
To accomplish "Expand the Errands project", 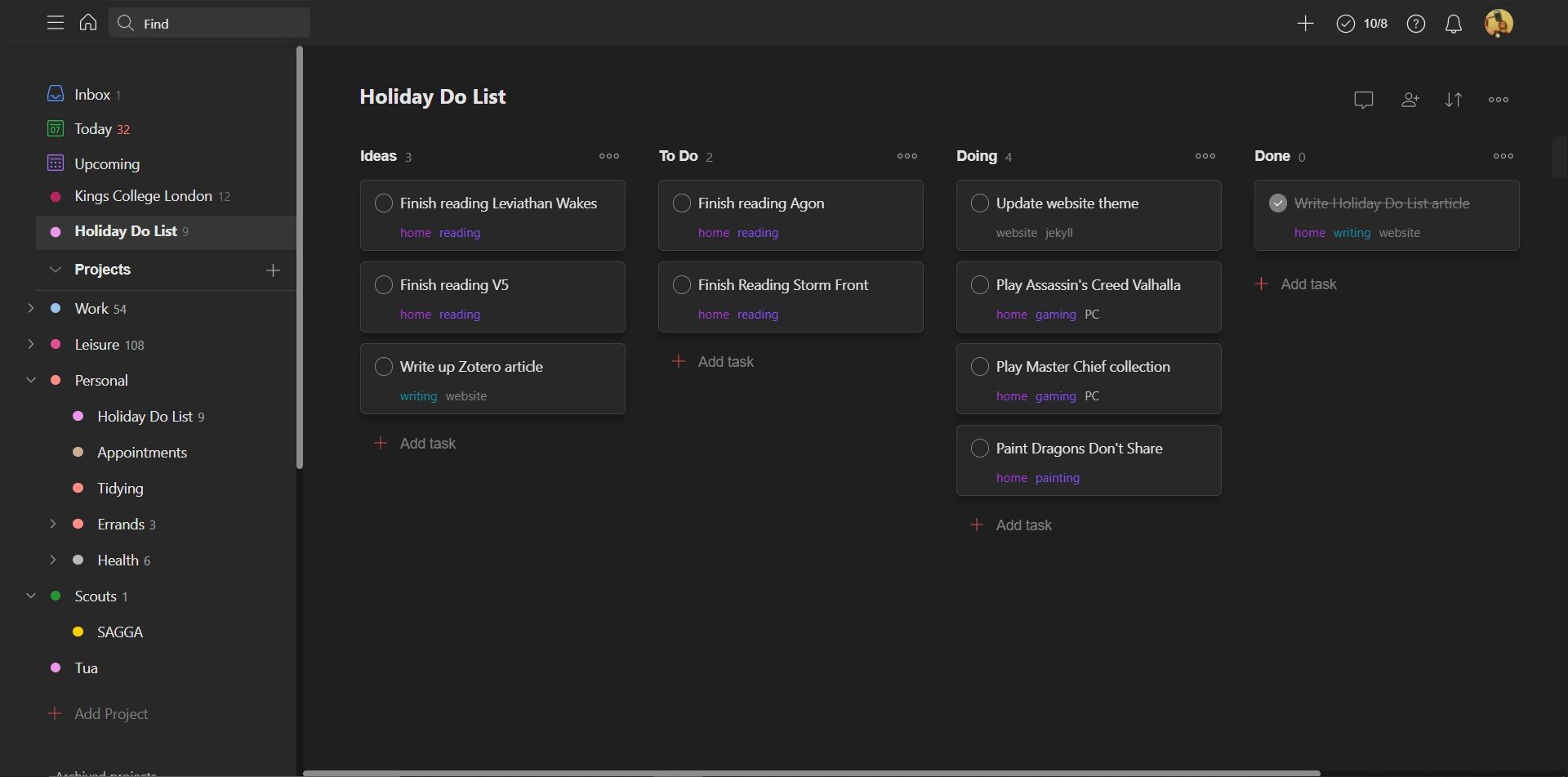I will point(53,524).
